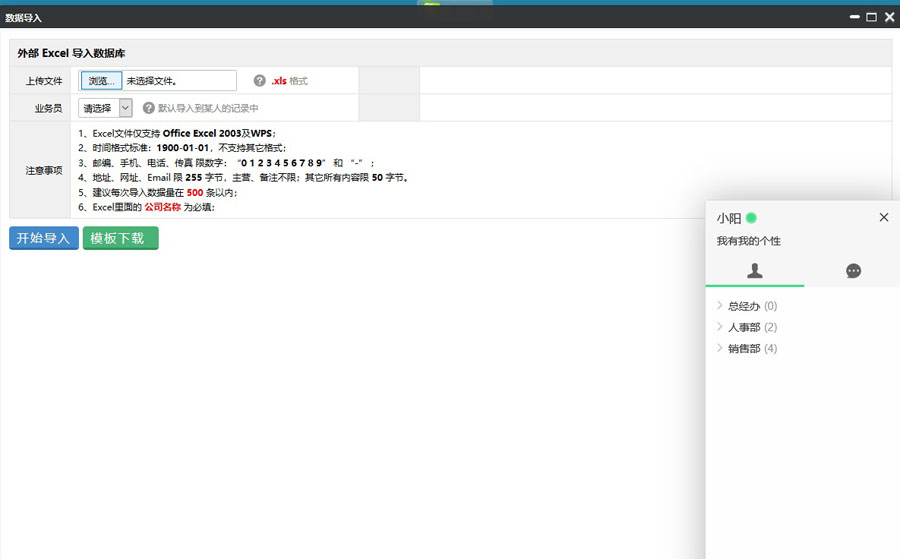900x559 pixels.
Task: Switch to the contacts person icon tab
Action: 755,271
